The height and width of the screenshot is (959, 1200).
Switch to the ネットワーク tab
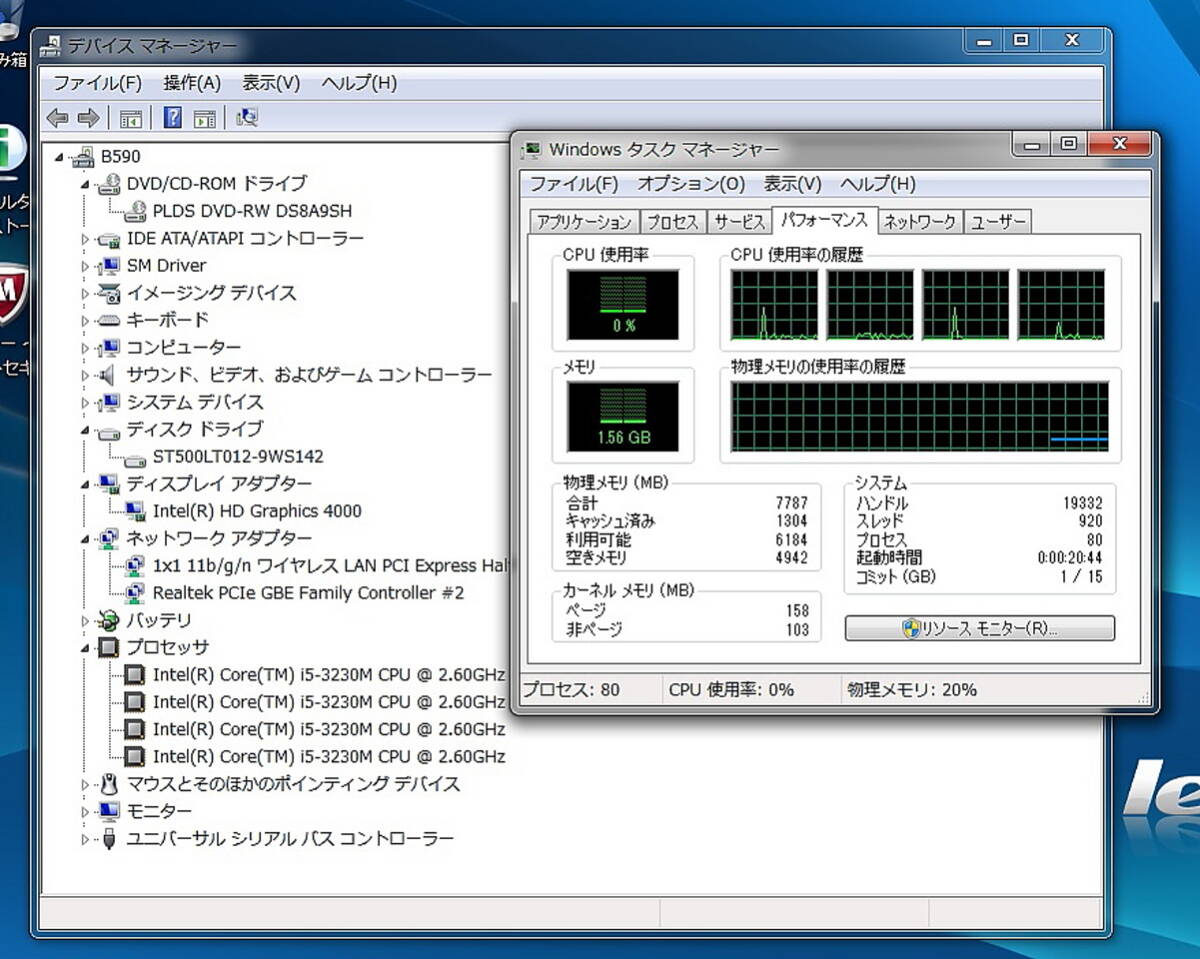pyautogui.click(x=919, y=222)
